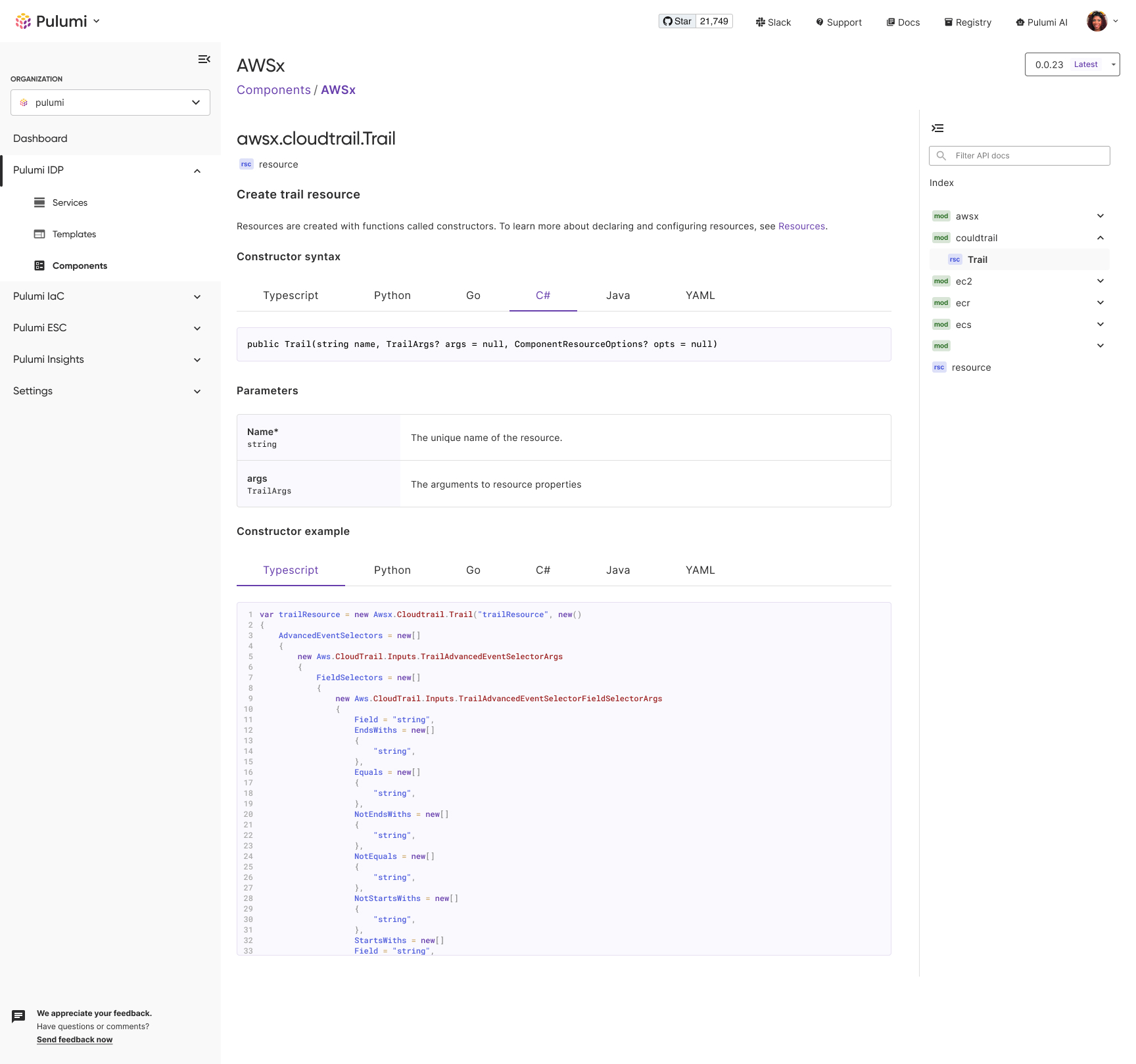The height and width of the screenshot is (1064, 1136).
Task: Expand the ecs module chevron
Action: coord(1100,325)
